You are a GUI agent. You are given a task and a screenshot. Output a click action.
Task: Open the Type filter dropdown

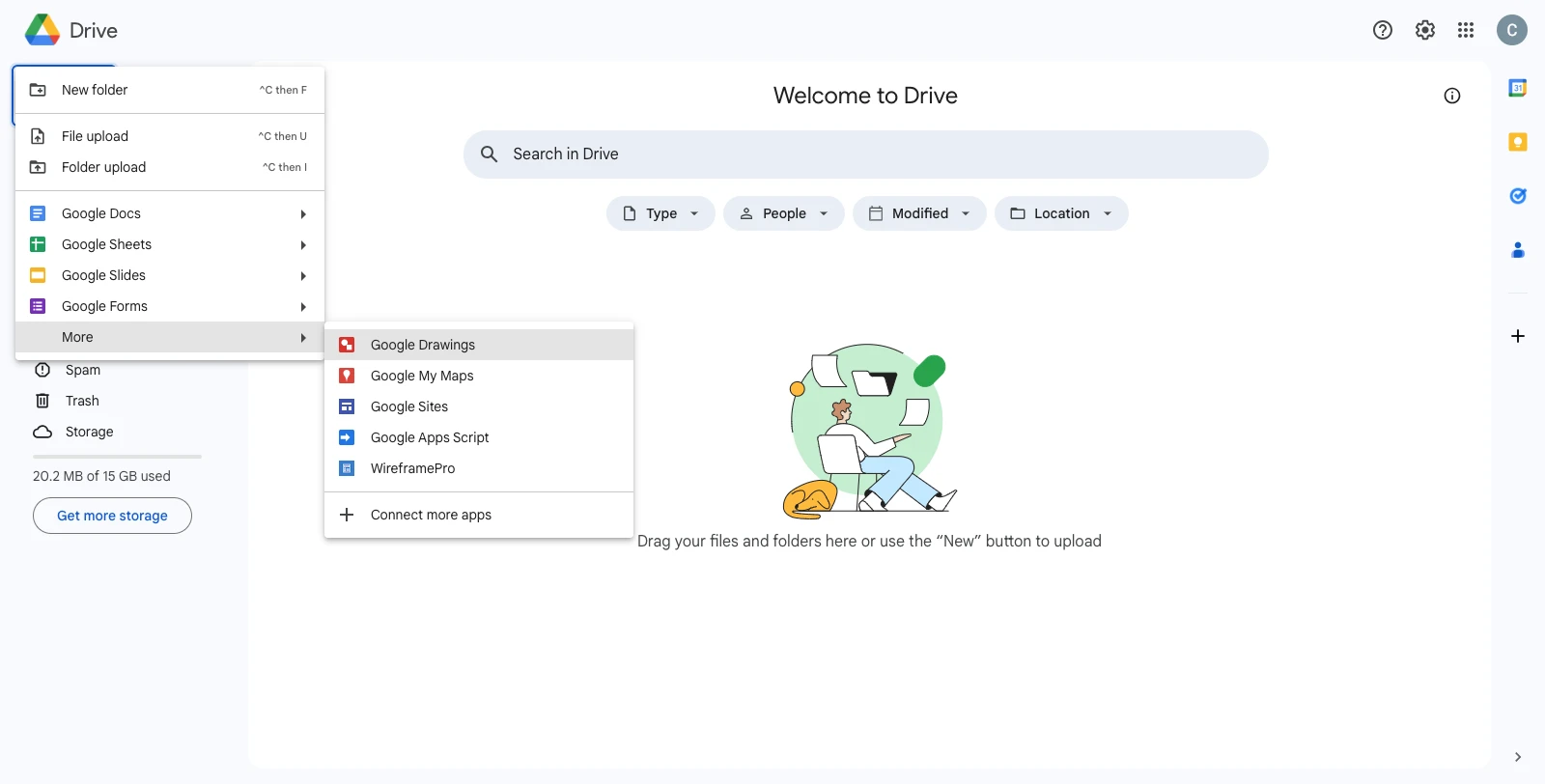click(660, 213)
